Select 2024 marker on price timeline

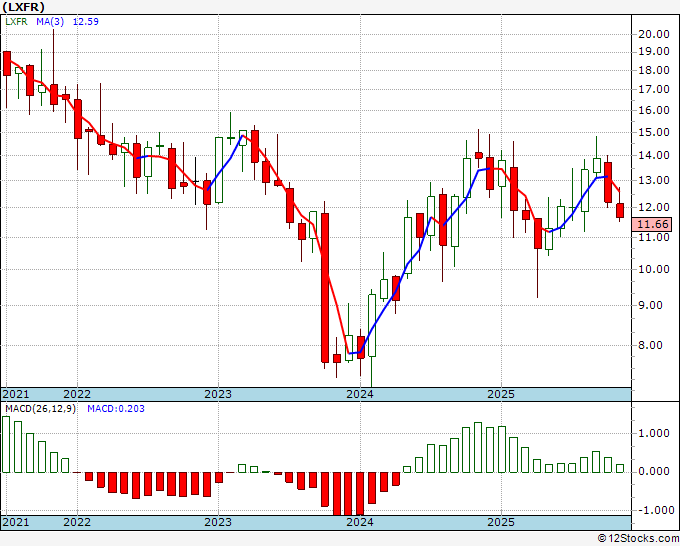(x=359, y=394)
